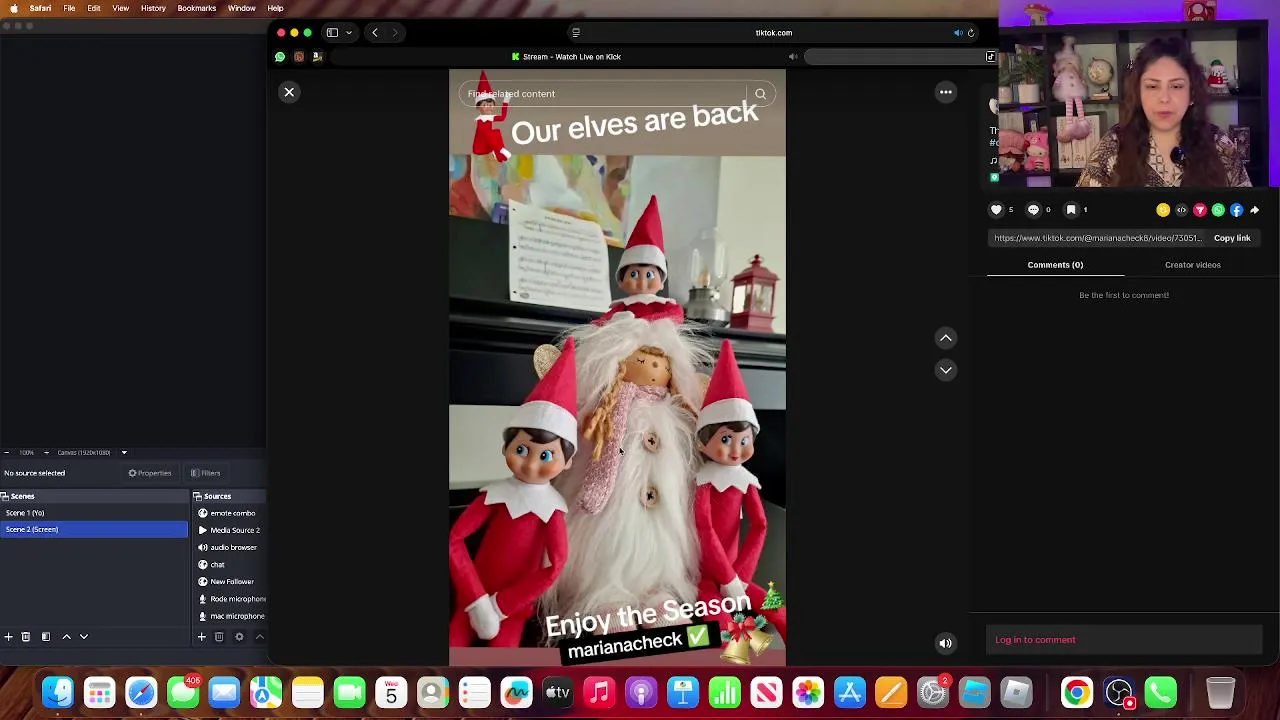Image resolution: width=1280 pixels, height=720 pixels.
Task: Share to WhatsApp icon
Action: [1218, 210]
